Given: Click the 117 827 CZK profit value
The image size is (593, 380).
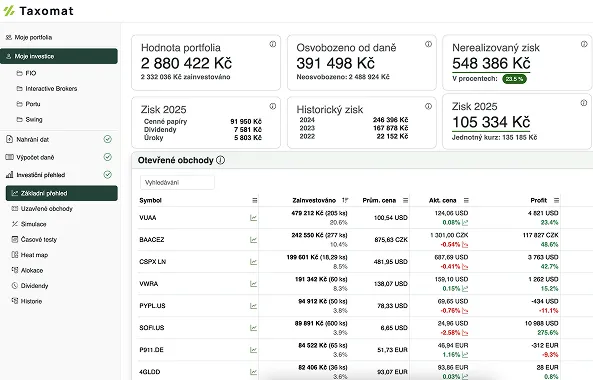Looking at the screenshot, I should pos(540,235).
